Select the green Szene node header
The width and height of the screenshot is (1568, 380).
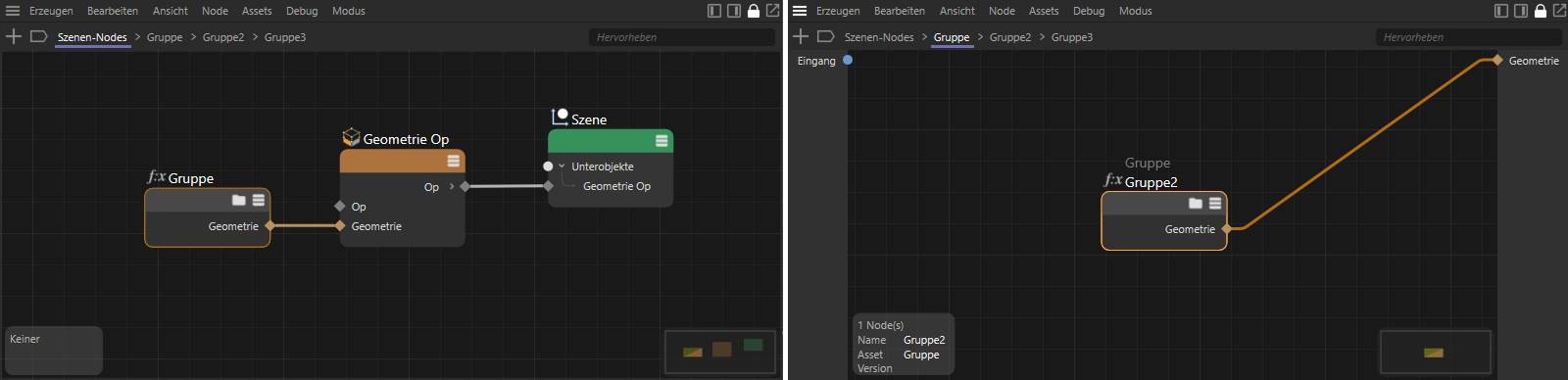(611, 141)
